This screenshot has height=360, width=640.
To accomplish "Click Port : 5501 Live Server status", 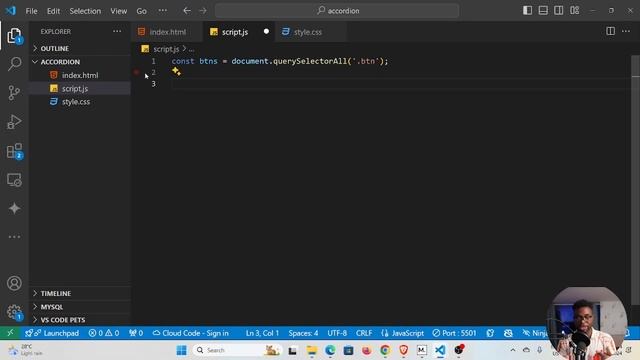I will pyautogui.click(x=454, y=333).
